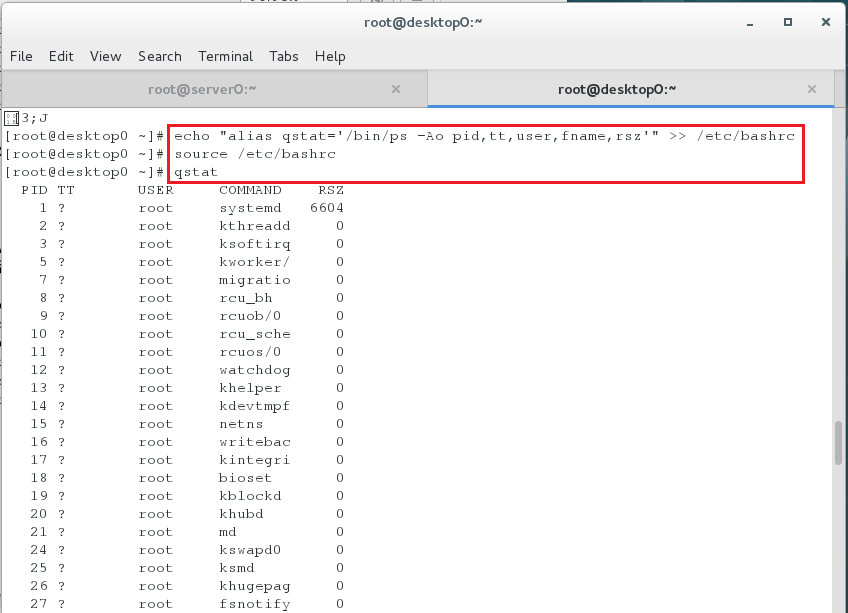Open the Tabs menu
848x613 pixels.
pyautogui.click(x=284, y=56)
